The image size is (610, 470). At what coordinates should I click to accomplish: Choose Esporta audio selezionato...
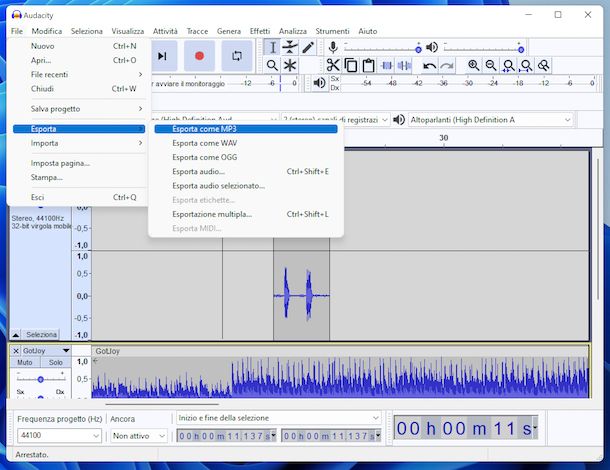pyautogui.click(x=246, y=186)
